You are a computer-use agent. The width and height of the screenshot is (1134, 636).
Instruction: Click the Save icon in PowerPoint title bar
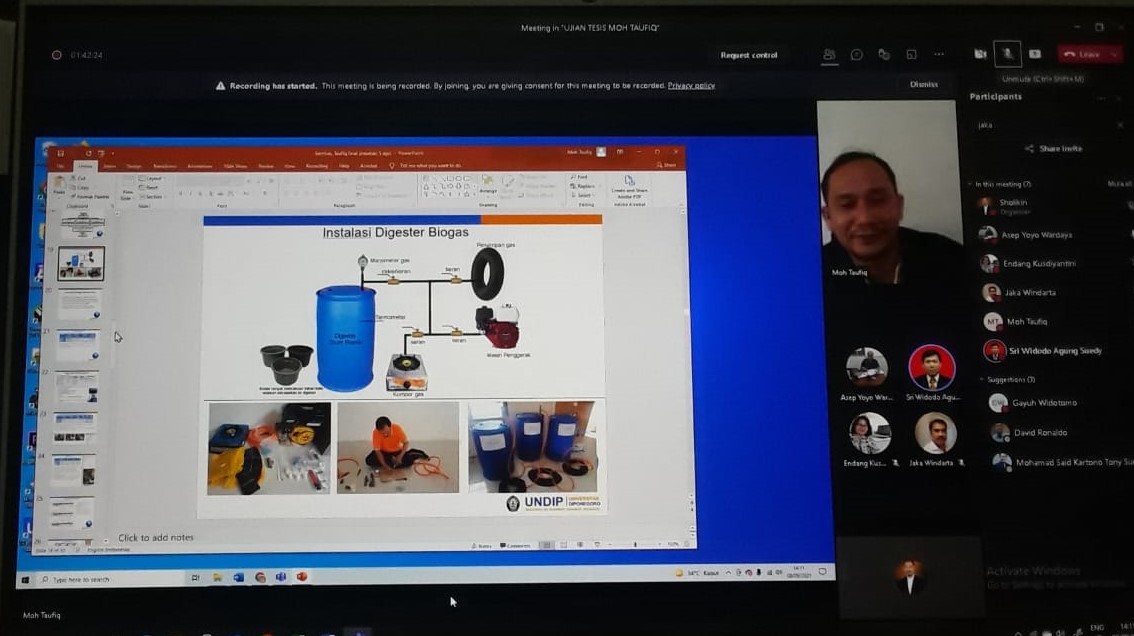(61, 153)
